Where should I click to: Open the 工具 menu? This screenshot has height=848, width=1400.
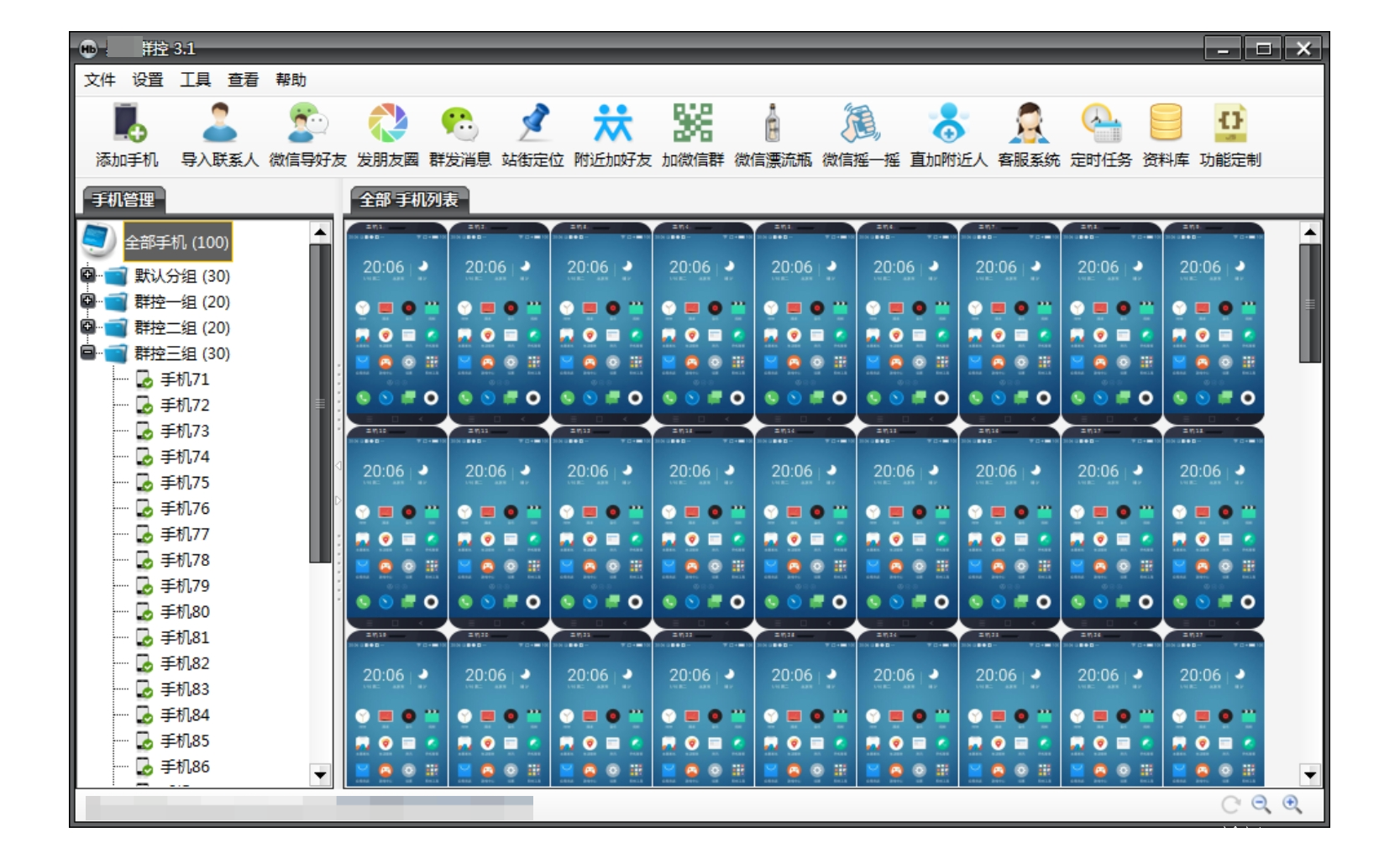tap(195, 80)
